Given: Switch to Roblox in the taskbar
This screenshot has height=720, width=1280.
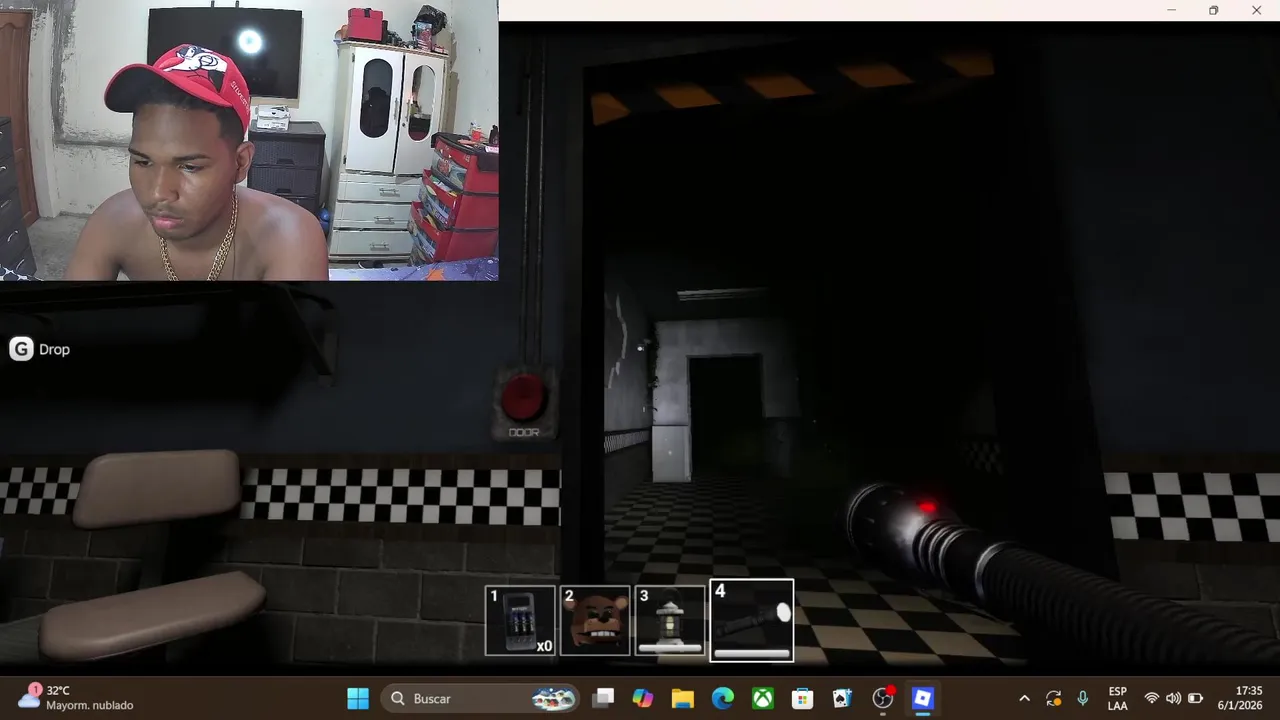Looking at the screenshot, I should pos(923,698).
